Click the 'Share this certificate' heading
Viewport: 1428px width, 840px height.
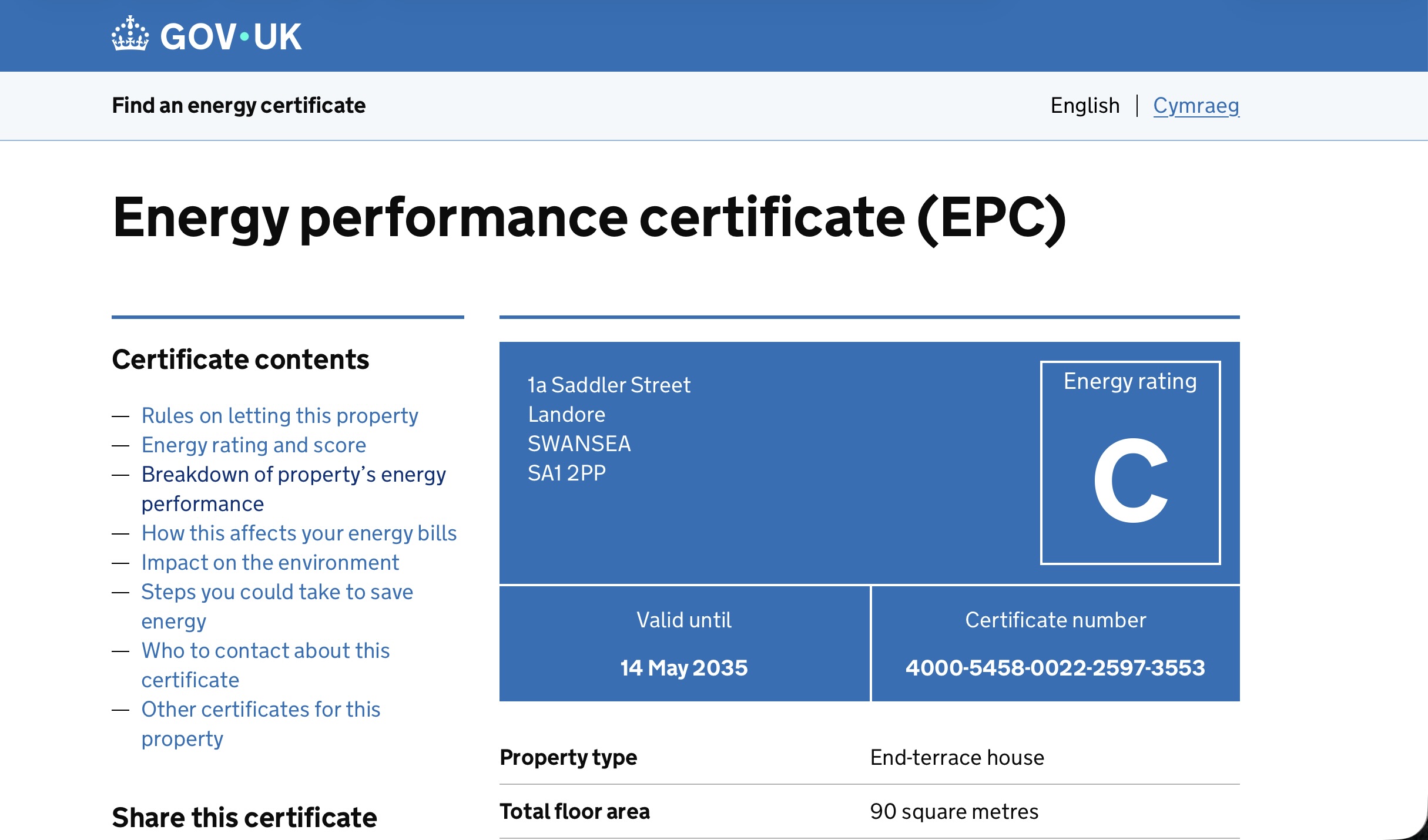point(244,818)
